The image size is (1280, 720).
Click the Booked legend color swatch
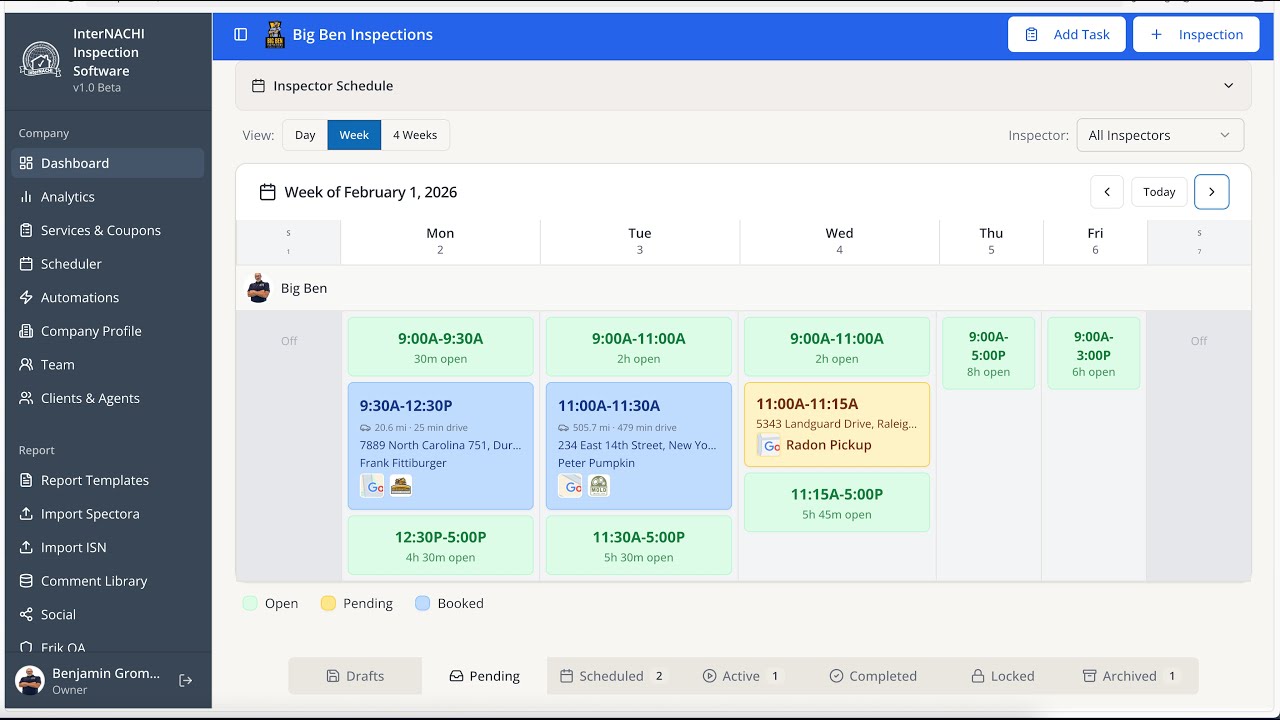423,604
